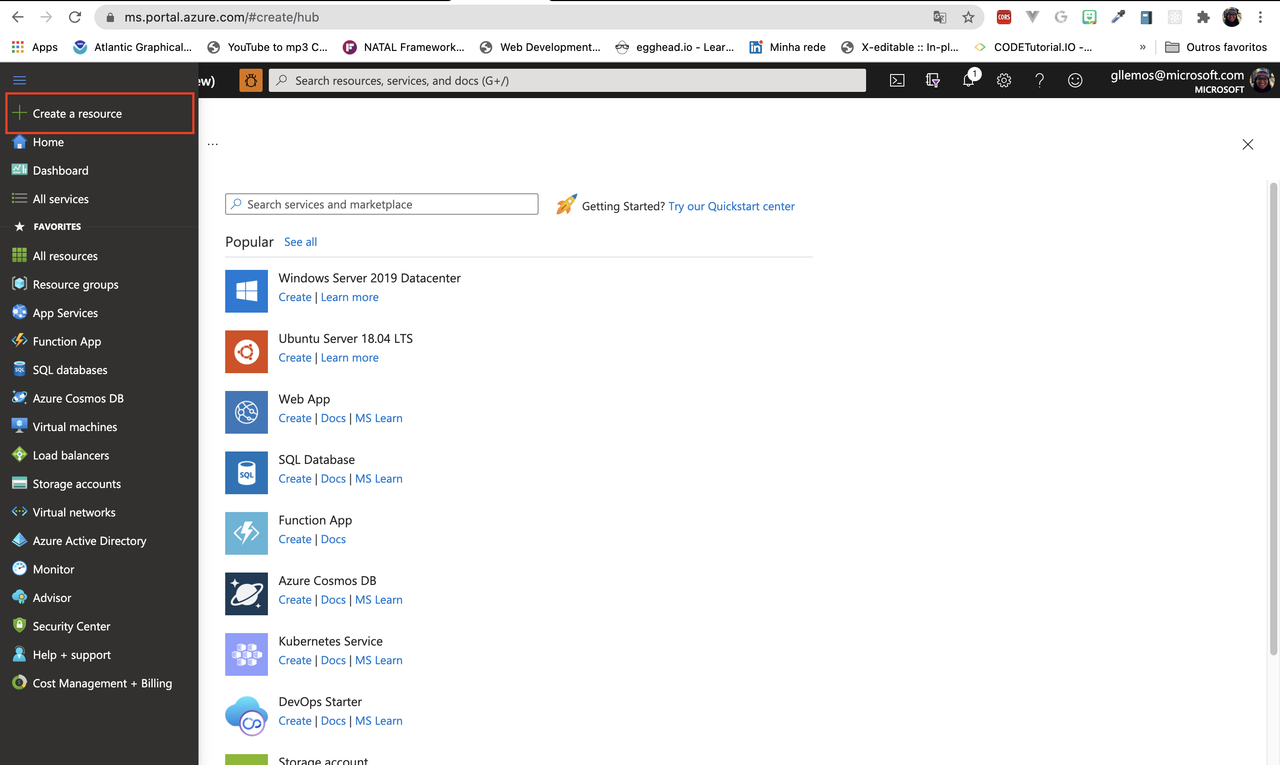Open Chrome extensions puzzle icon

coord(1203,17)
